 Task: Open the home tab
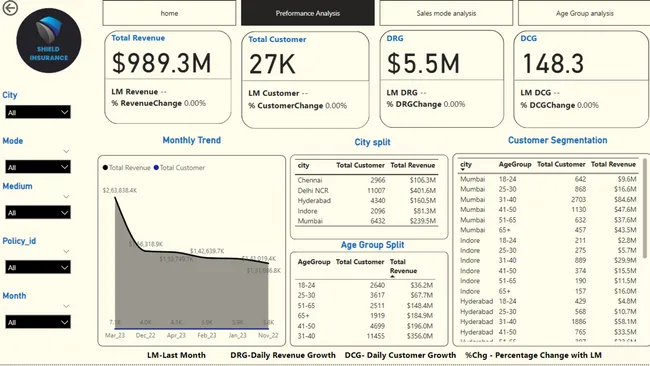(169, 13)
